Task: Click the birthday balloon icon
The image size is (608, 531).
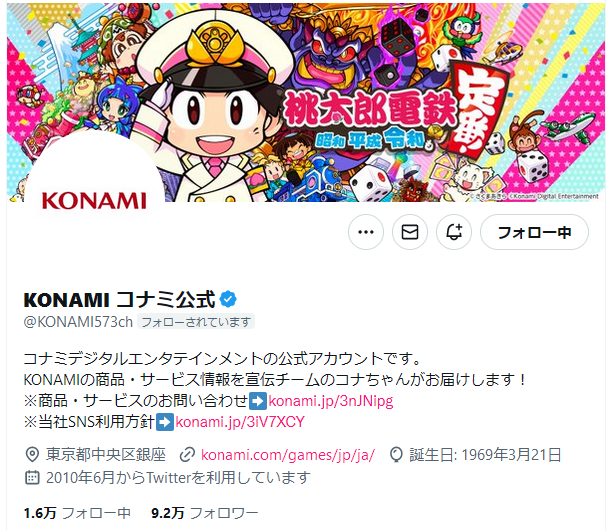Action: pos(396,455)
